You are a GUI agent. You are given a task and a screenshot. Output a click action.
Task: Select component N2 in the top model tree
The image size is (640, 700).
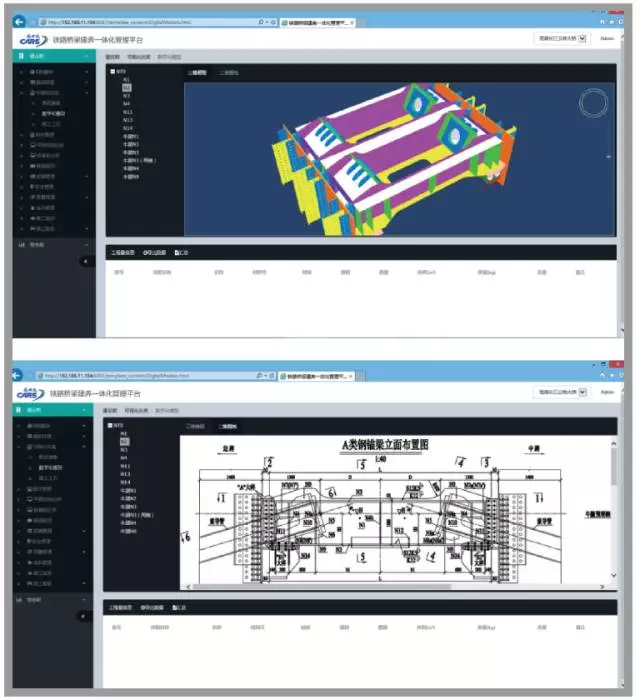point(125,87)
